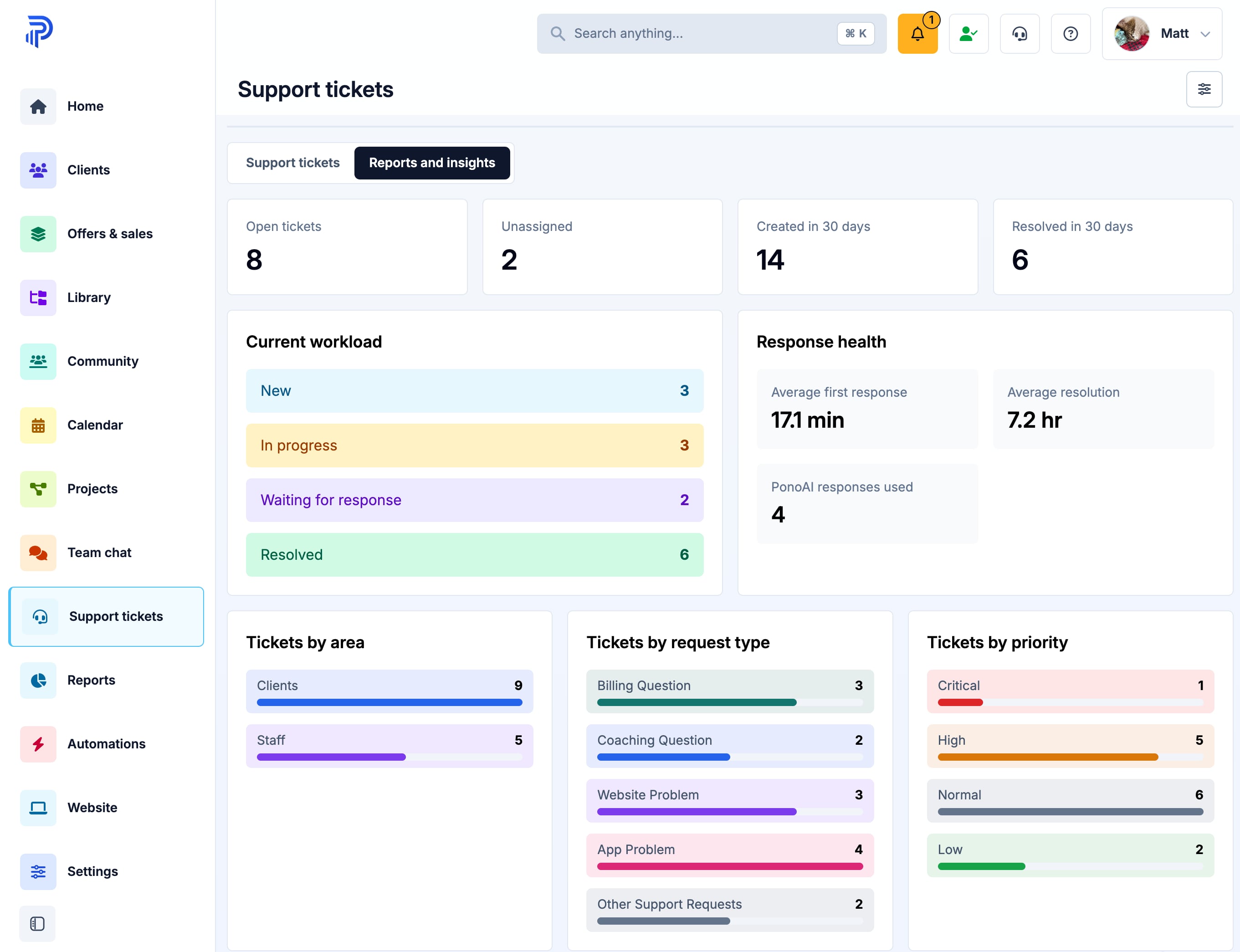
Task: Switch to the Support tickets tab
Action: point(292,163)
